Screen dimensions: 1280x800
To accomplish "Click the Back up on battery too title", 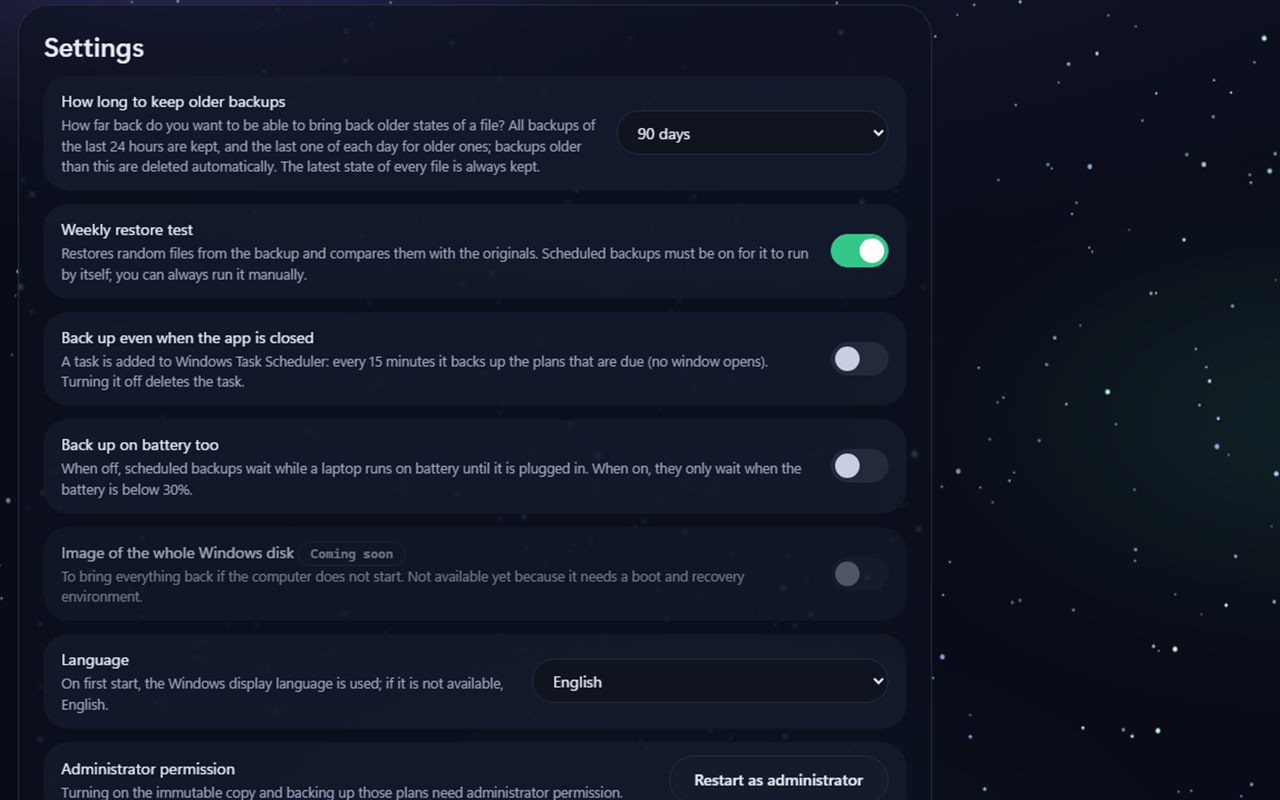I will point(140,445).
